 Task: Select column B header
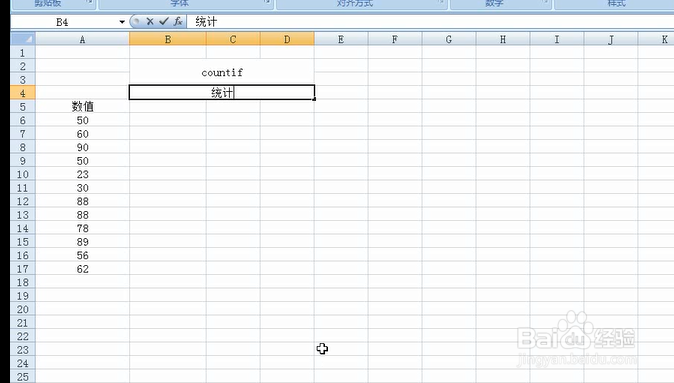coord(168,40)
